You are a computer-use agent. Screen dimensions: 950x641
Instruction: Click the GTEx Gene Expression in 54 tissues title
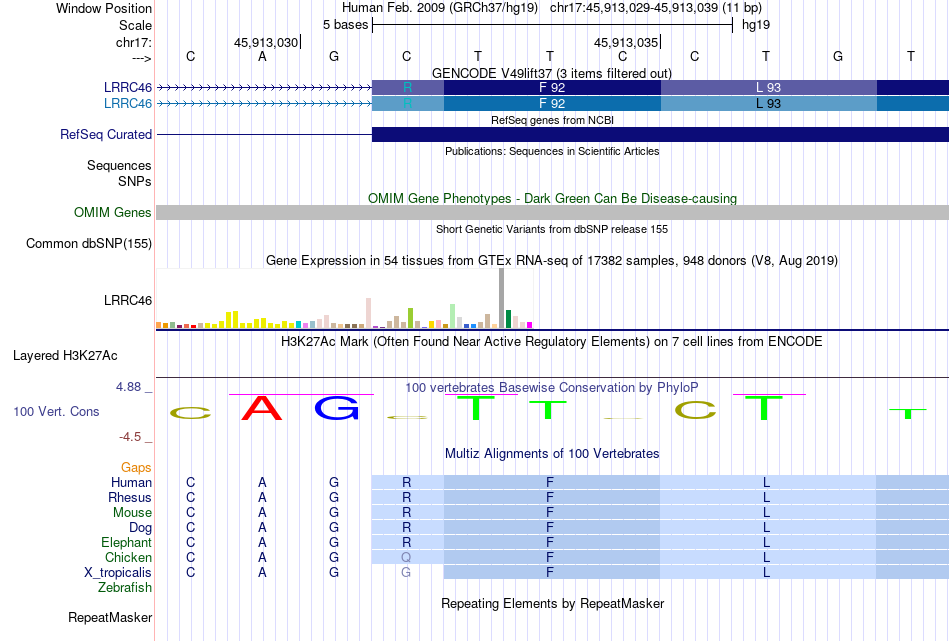pos(552,261)
